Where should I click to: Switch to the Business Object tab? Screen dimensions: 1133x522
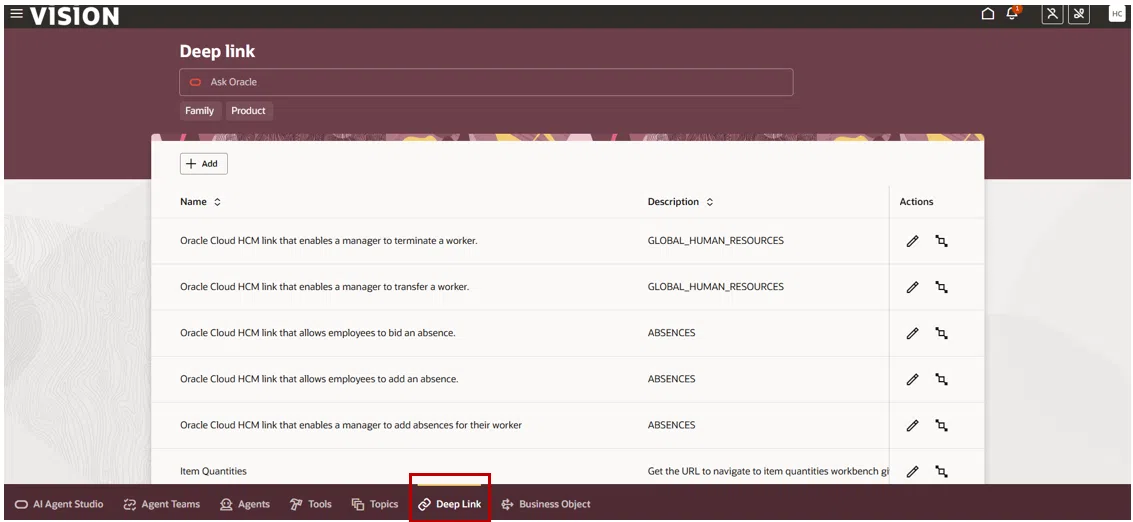546,504
